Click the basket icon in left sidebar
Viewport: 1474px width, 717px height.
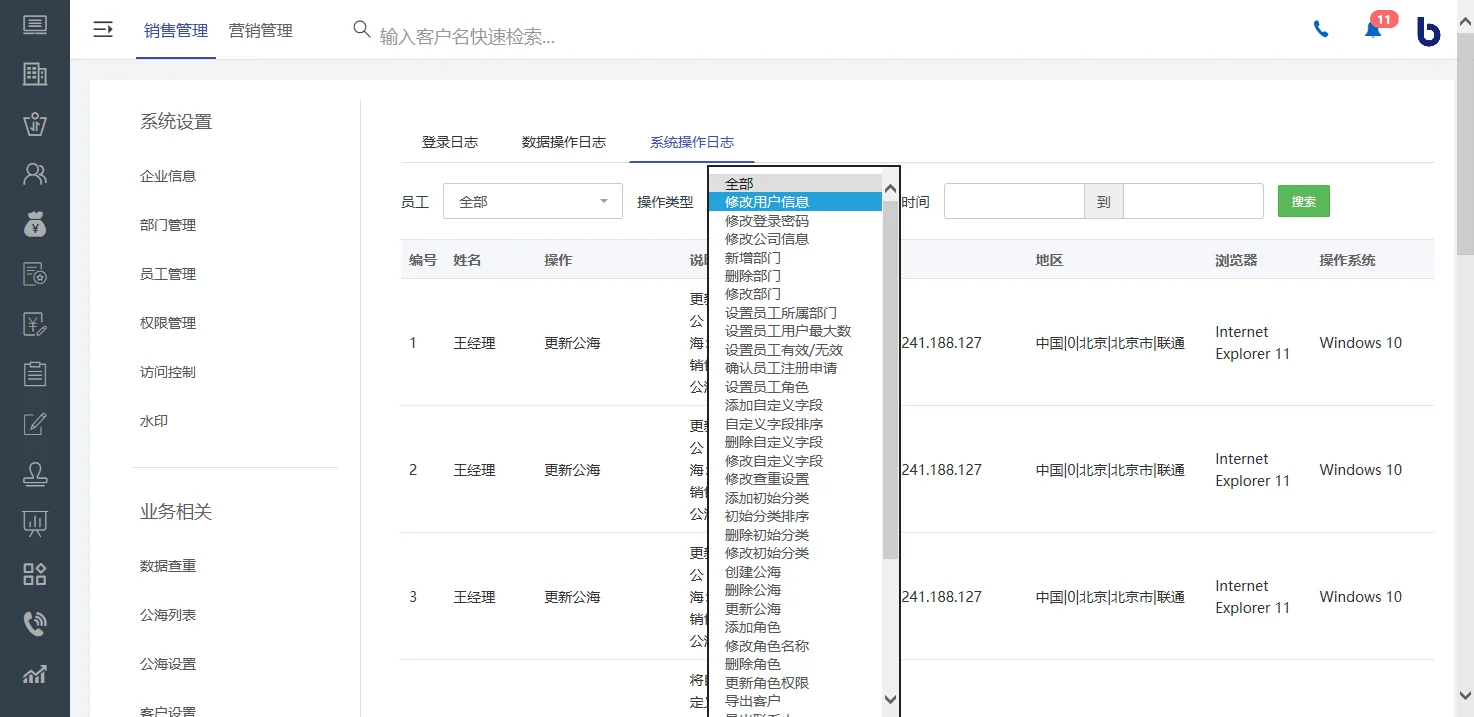pyautogui.click(x=34, y=124)
